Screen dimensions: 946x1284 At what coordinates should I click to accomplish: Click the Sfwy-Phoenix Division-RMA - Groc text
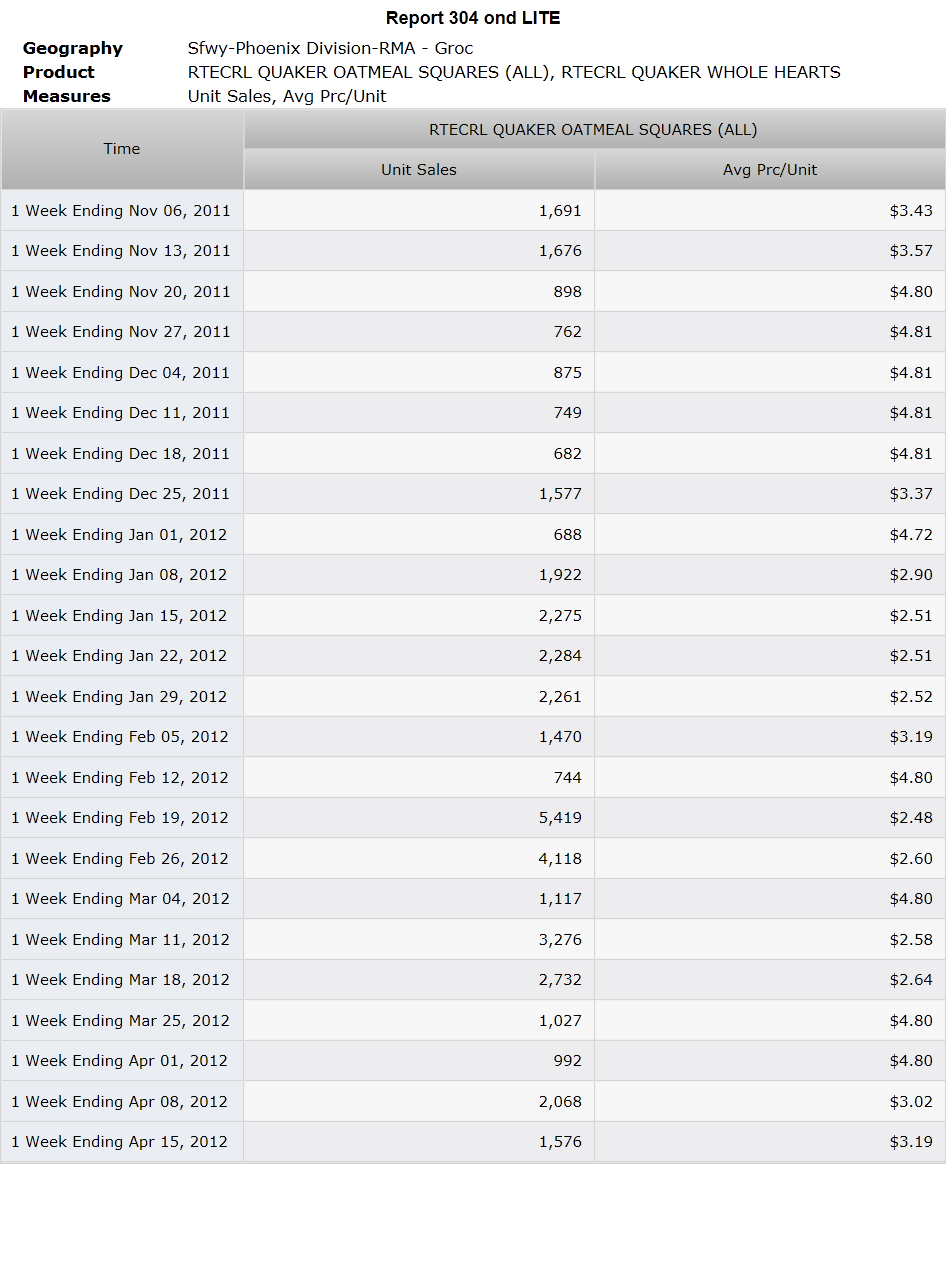coord(331,48)
